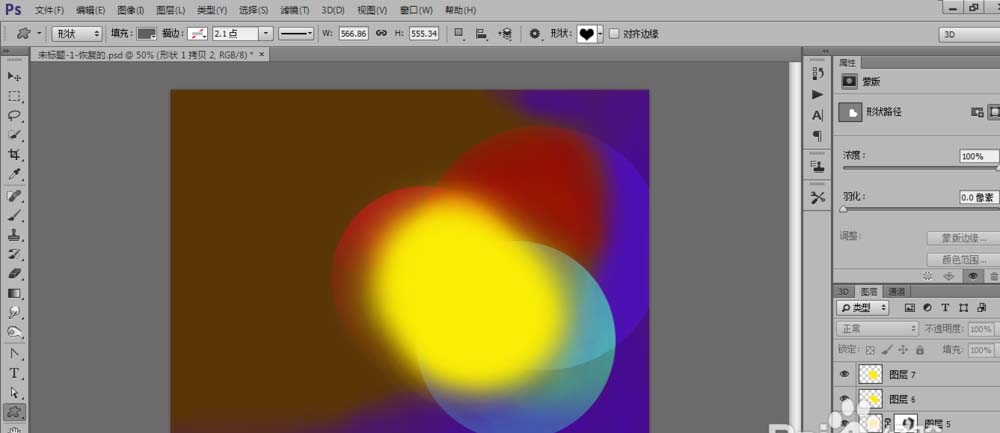Click the 填充 fill color swatch
This screenshot has height=433, width=1000.
147,33
